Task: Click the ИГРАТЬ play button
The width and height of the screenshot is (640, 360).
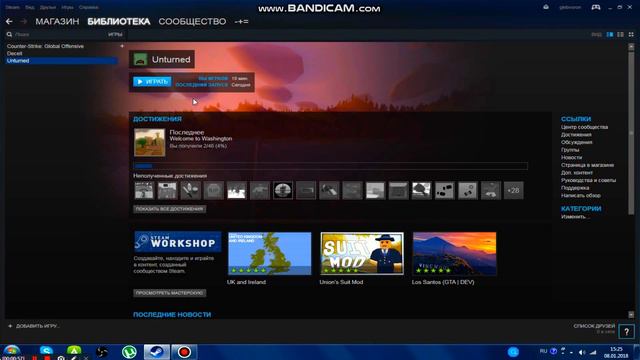Action: click(x=152, y=82)
